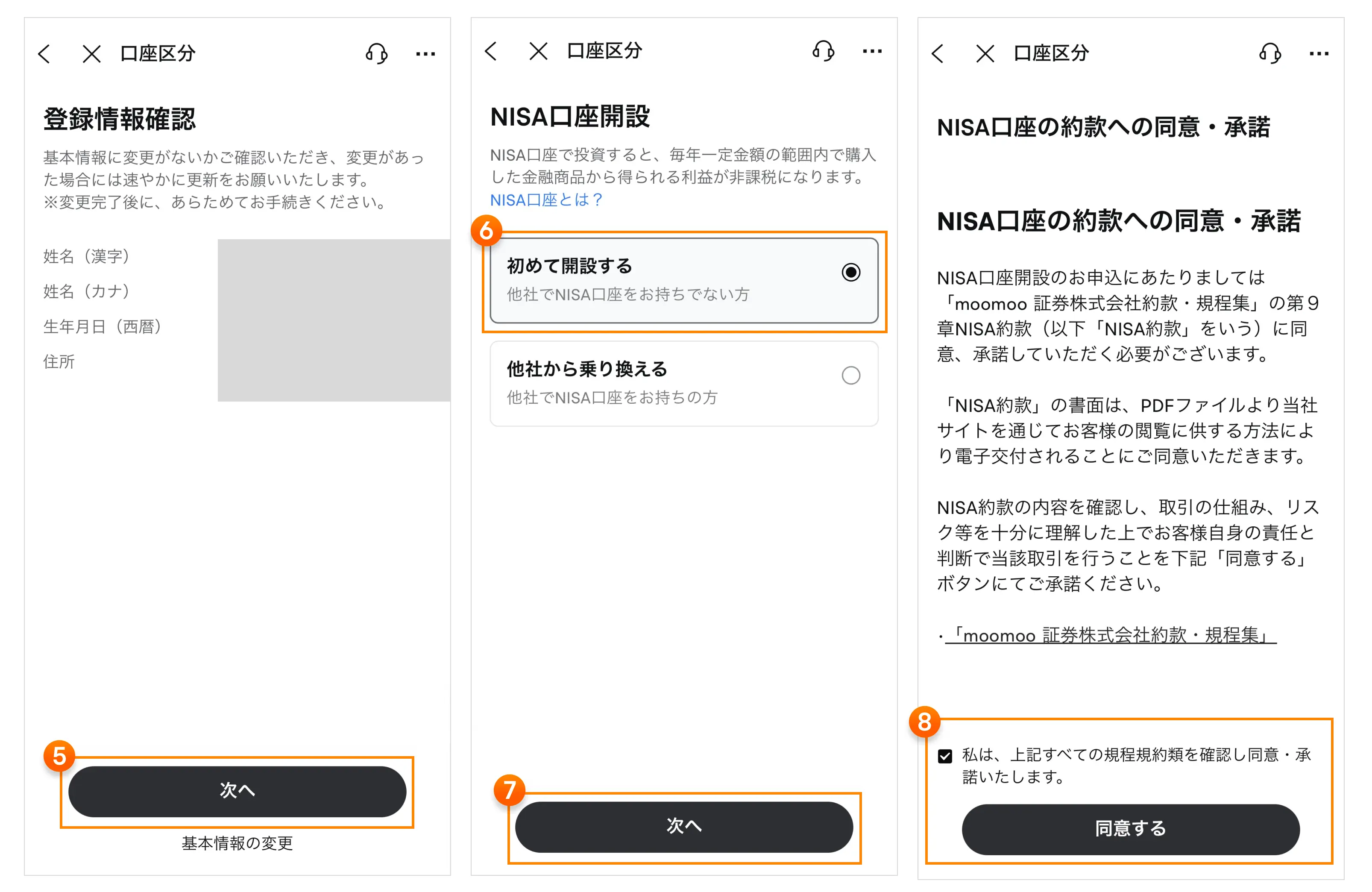This screenshot has height=892, width=1372.
Task: Tap the back arrow on the 約款同意 screen
Action: tap(938, 53)
